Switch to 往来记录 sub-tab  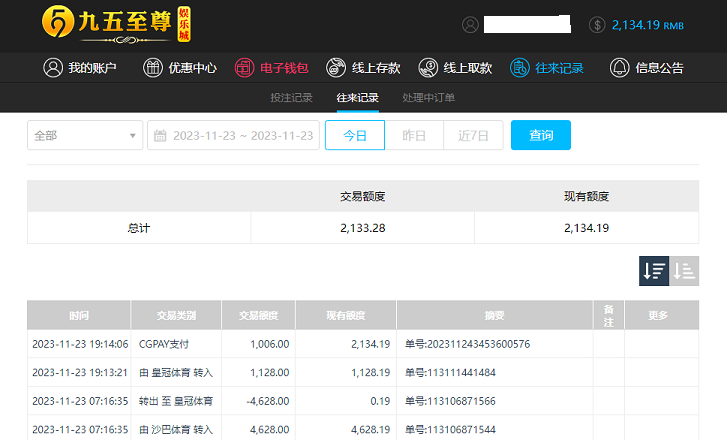(x=357, y=98)
